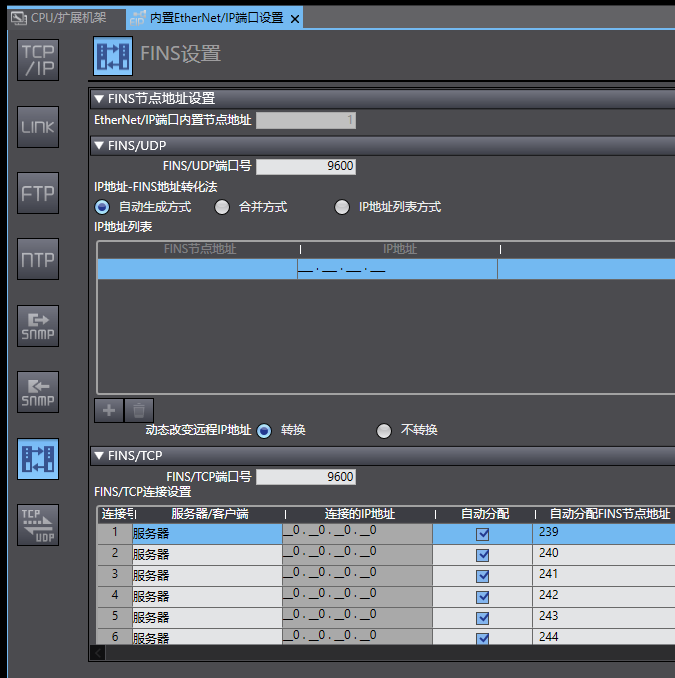Screen dimensions: 675x678
Task: Select the 合并方式 radio button
Action: [x=222, y=207]
